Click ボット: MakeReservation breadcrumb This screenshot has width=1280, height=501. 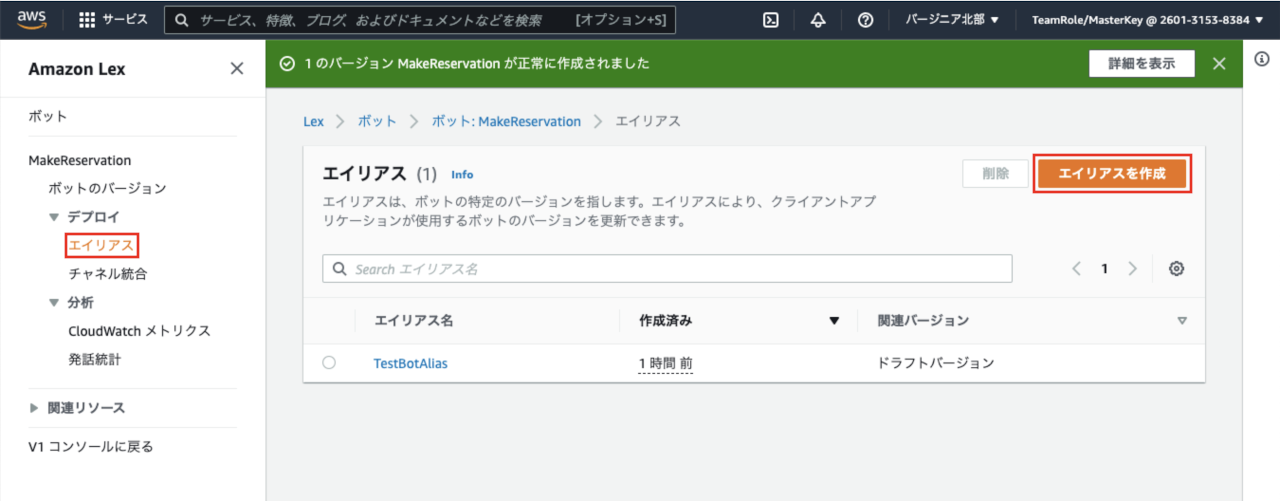point(506,121)
